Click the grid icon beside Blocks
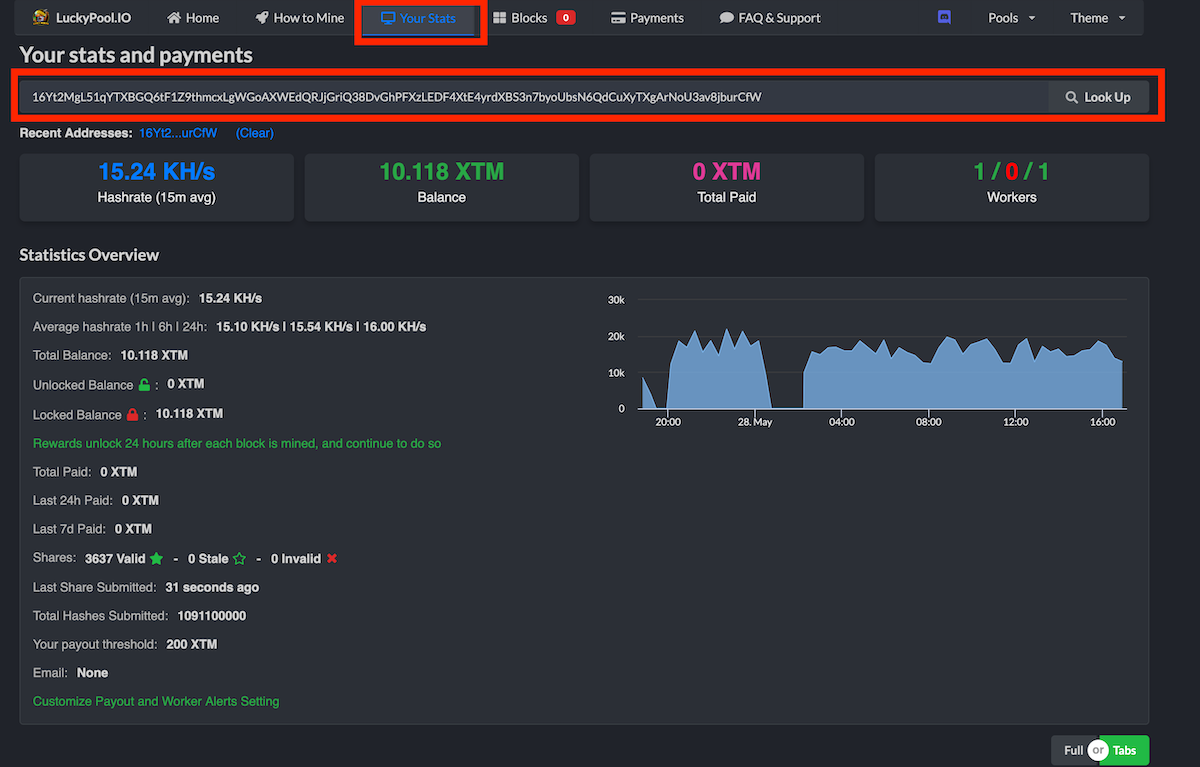Image resolution: width=1200 pixels, height=767 pixels. pyautogui.click(x=500, y=18)
